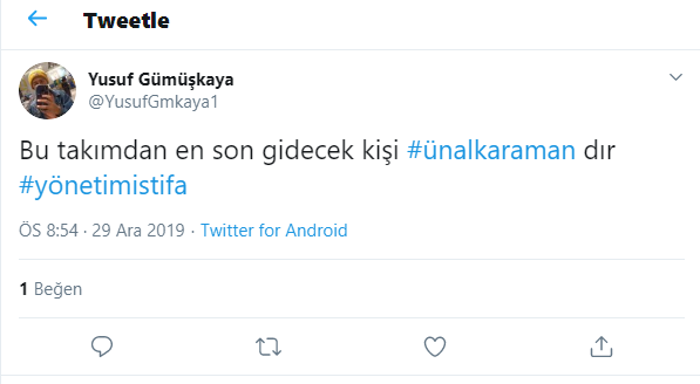Open Yusuf Gümüşkaya's profile picture

tap(47, 91)
